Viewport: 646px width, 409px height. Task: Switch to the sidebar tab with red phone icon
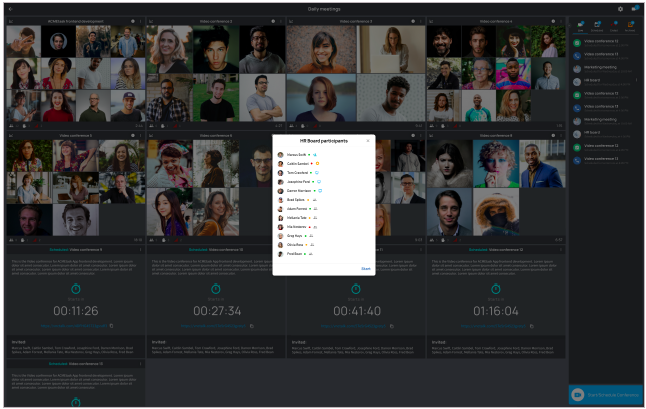[x=614, y=26]
